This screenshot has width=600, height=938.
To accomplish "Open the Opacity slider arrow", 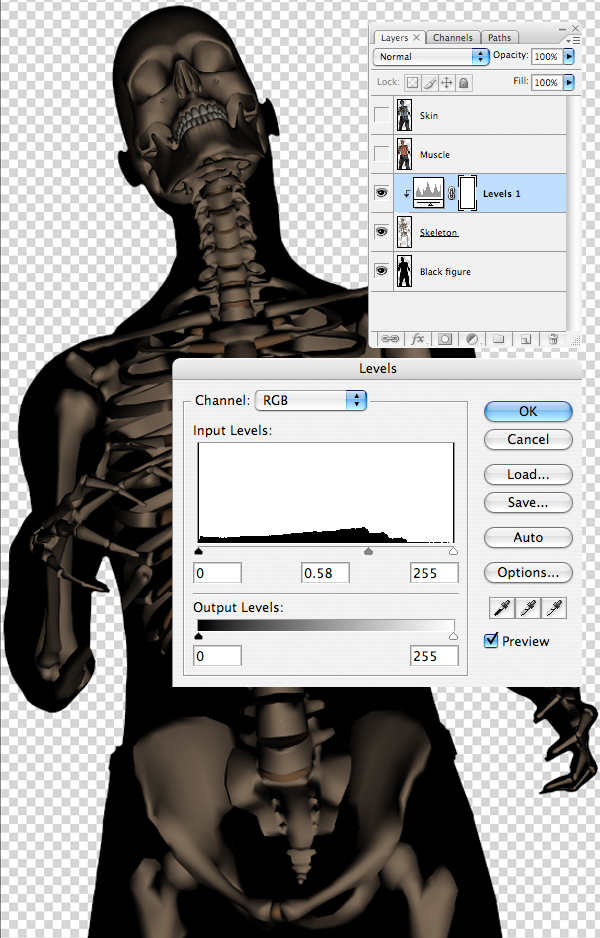I will point(569,56).
